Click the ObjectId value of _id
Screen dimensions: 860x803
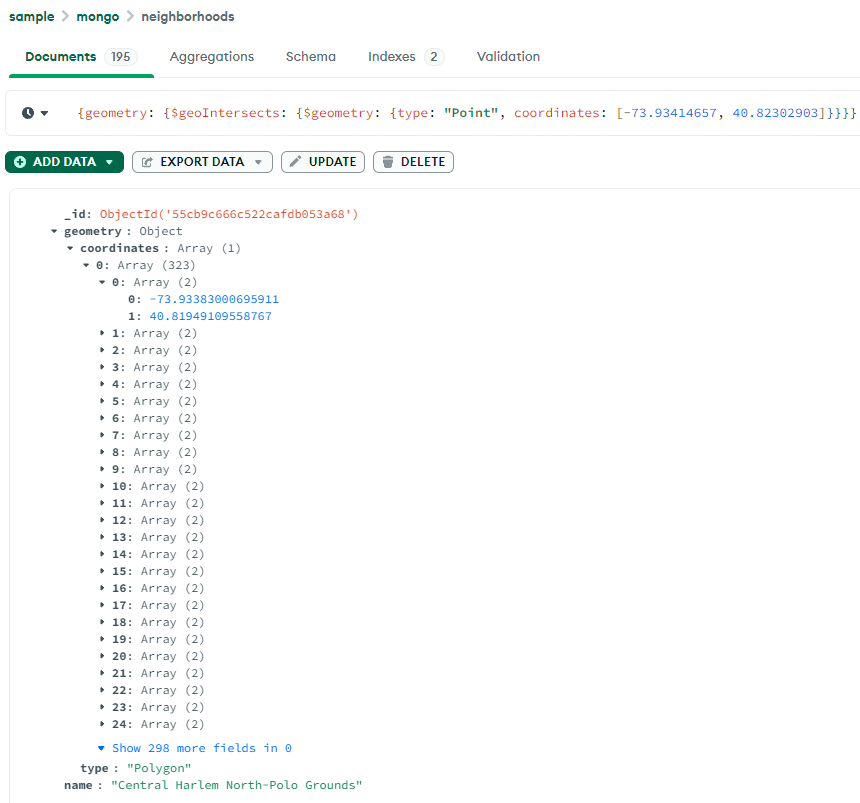(x=229, y=214)
